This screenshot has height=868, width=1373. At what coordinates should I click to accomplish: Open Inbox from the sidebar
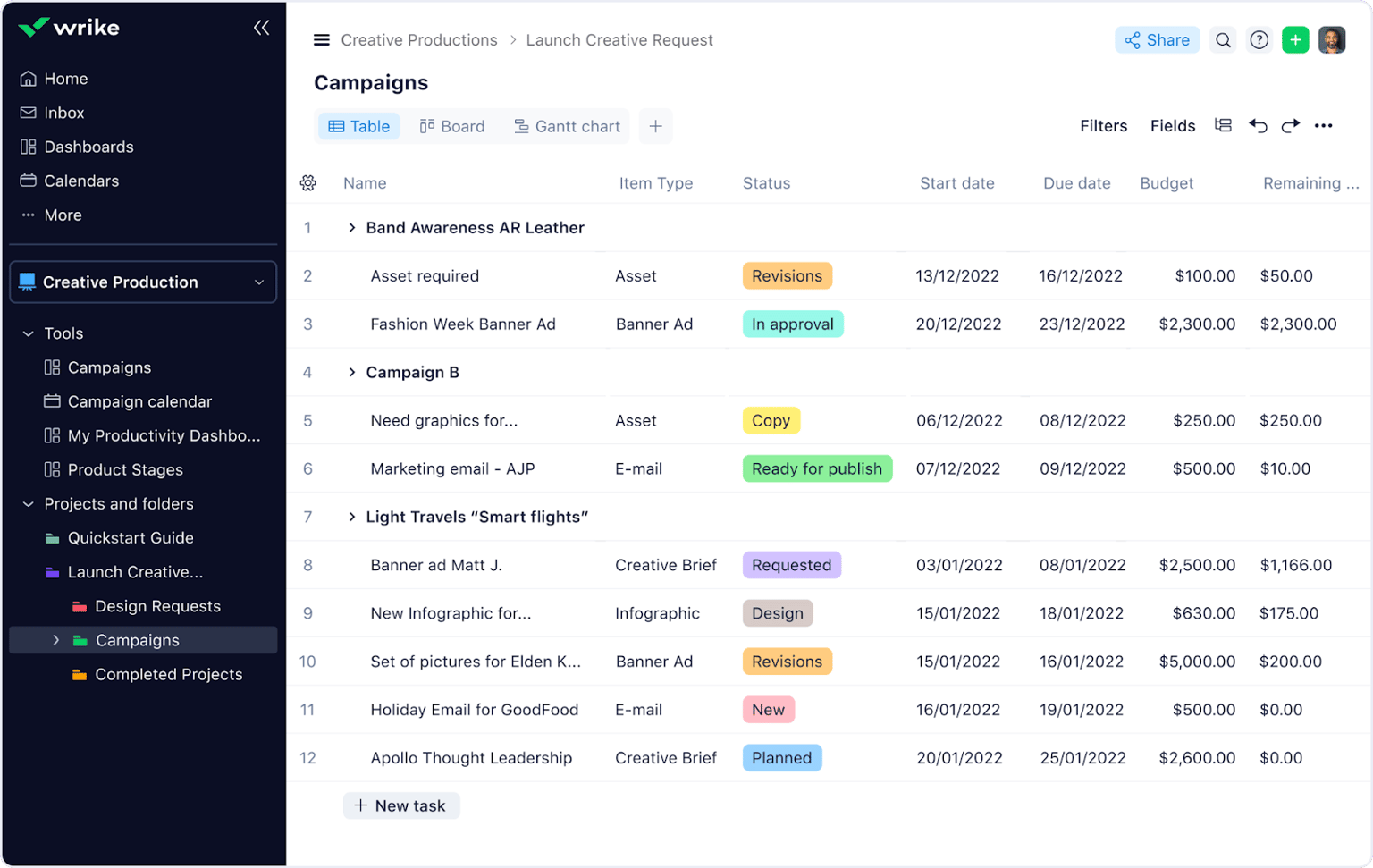point(63,112)
